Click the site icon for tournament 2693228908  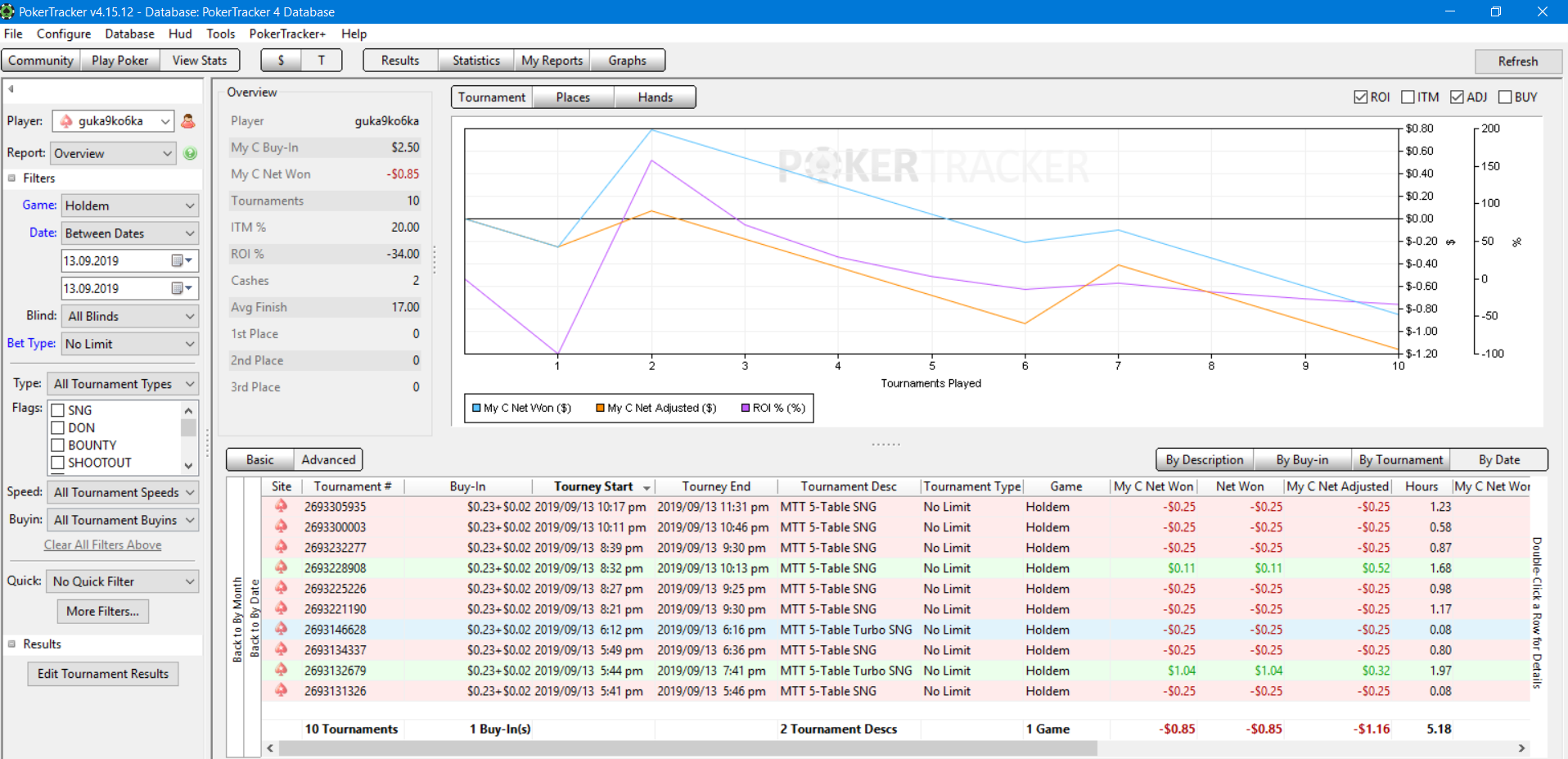(282, 567)
